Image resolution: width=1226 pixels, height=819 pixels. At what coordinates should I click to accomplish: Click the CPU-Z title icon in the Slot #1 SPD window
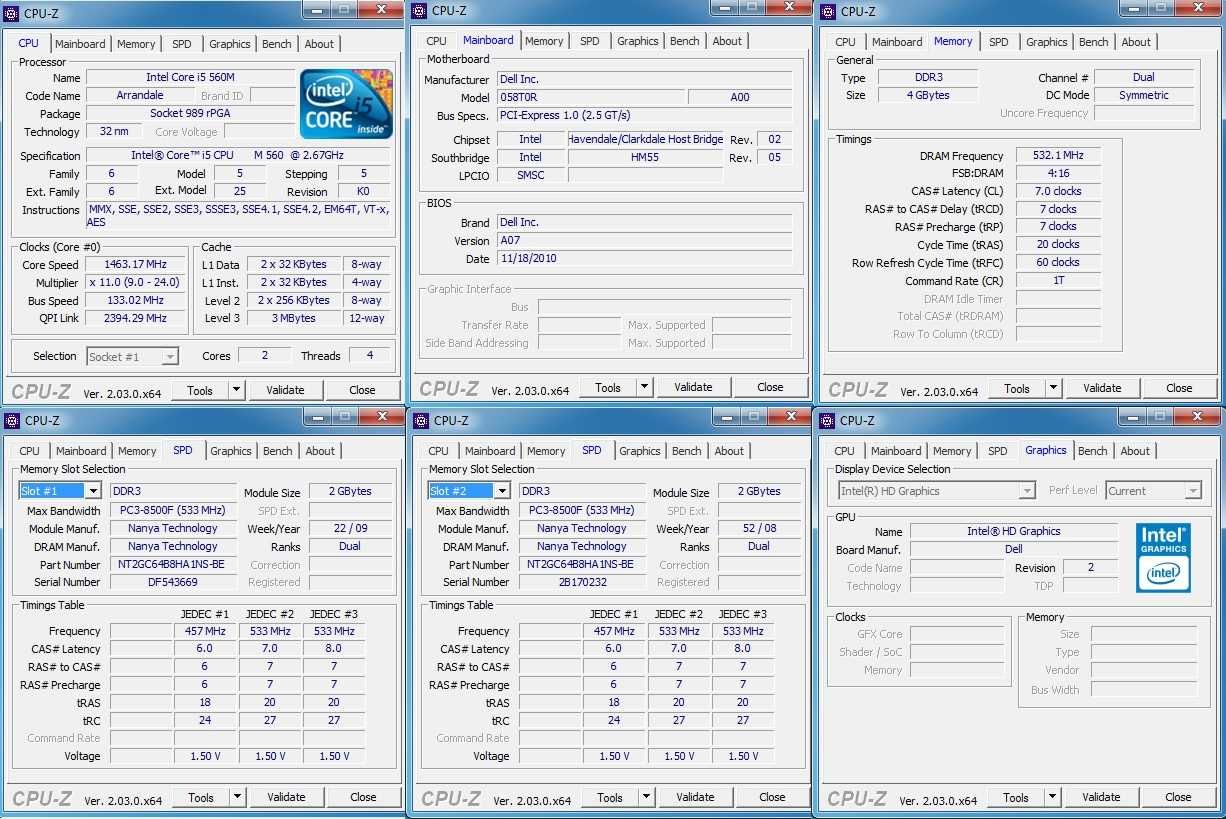pyautogui.click(x=12, y=420)
